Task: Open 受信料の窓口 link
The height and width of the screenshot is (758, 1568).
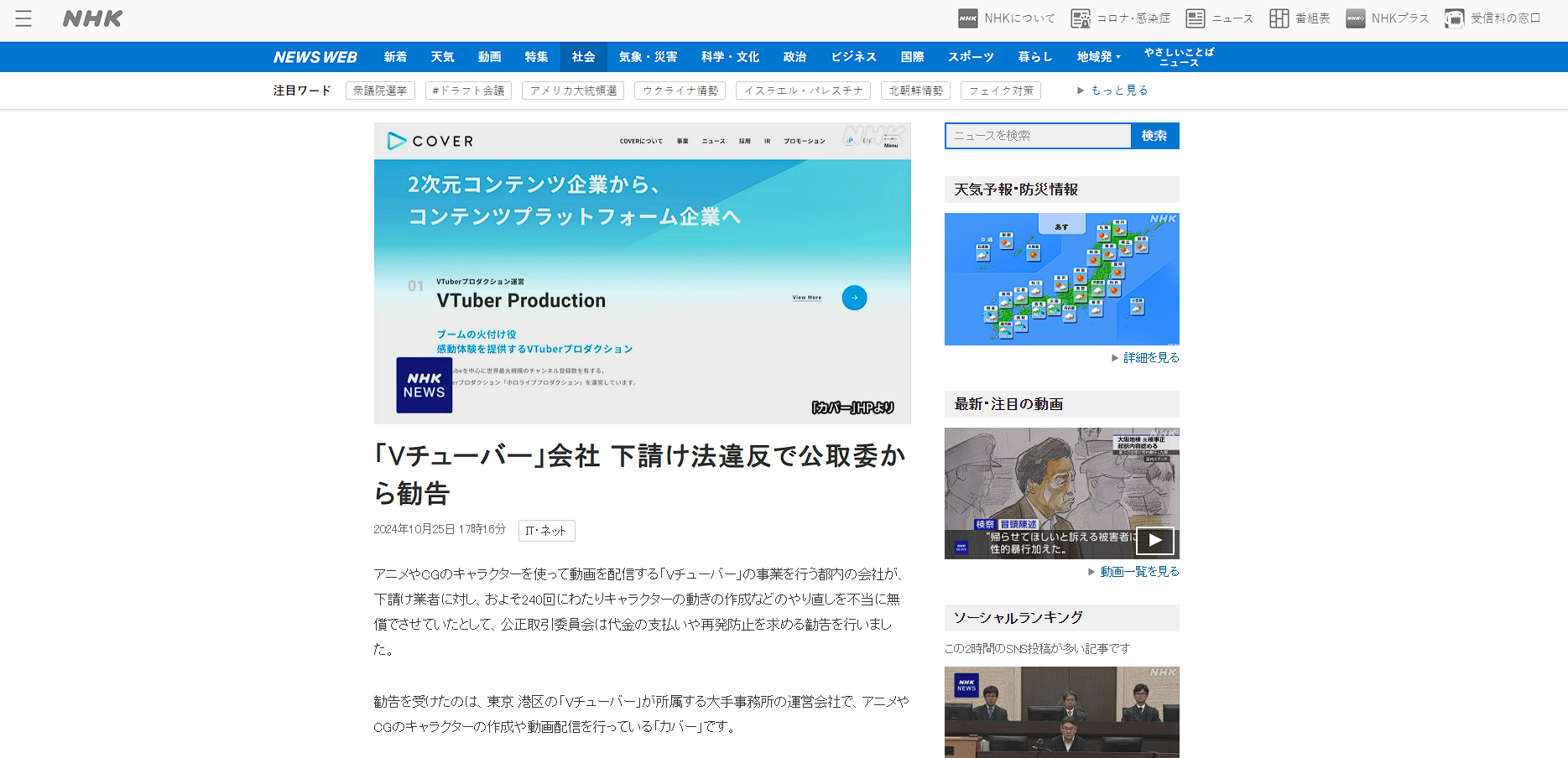Action: click(1492, 18)
